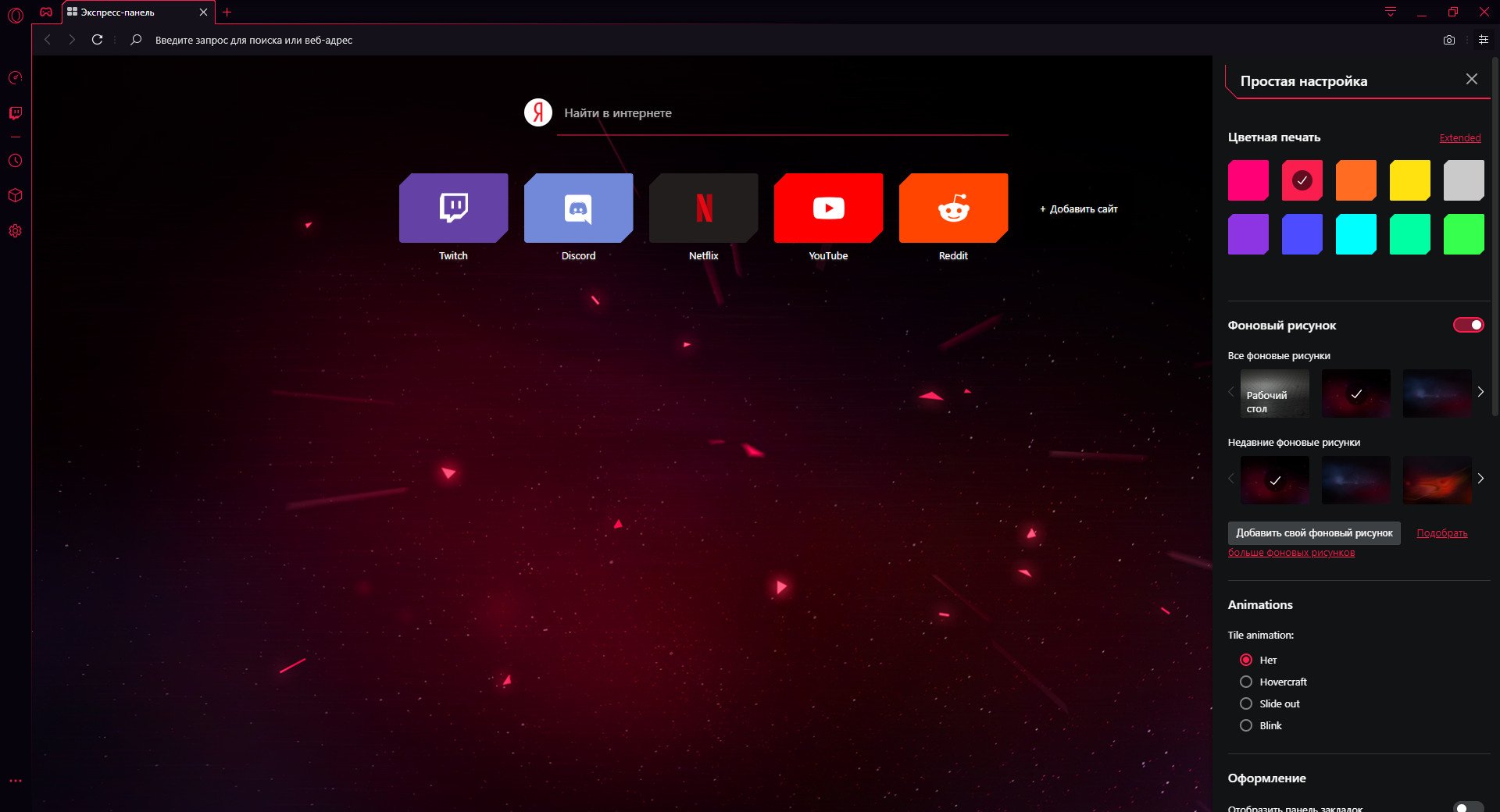Image resolution: width=1500 pixels, height=812 pixels.
Task: Open the tabs menu icon in title bar
Action: pos(1390,12)
